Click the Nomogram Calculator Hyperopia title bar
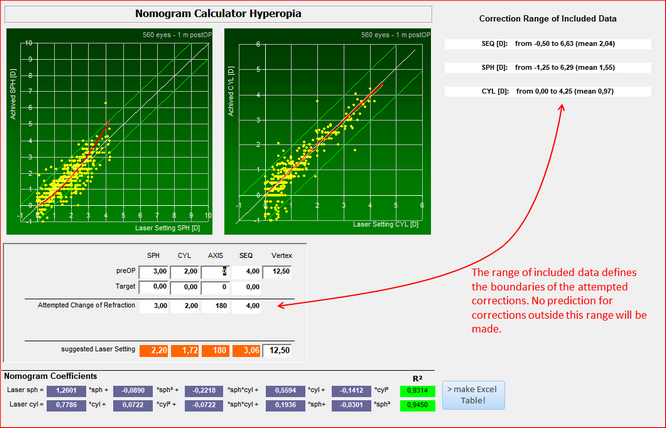The image size is (666, 428). click(218, 14)
